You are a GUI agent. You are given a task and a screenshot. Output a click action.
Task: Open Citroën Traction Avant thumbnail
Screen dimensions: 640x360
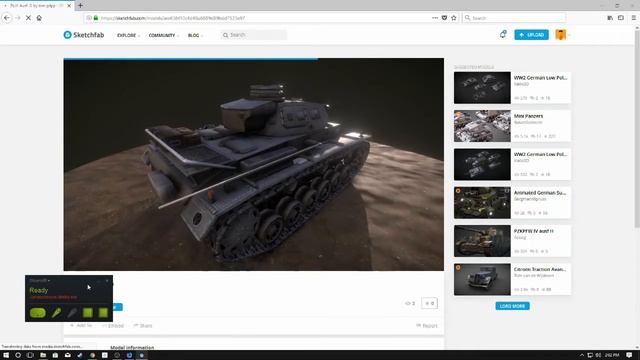(x=482, y=280)
